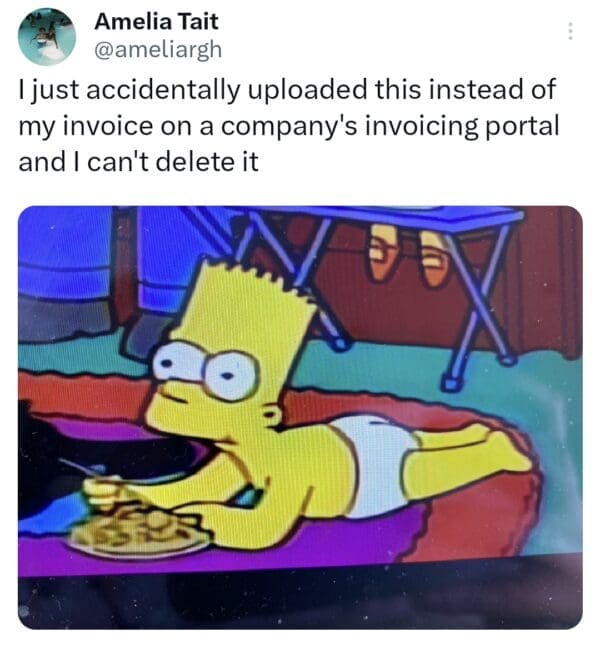Image resolution: width=600 pixels, height=653 pixels.
Task: Click the word "invoicing" in the tweet
Action: [421, 127]
